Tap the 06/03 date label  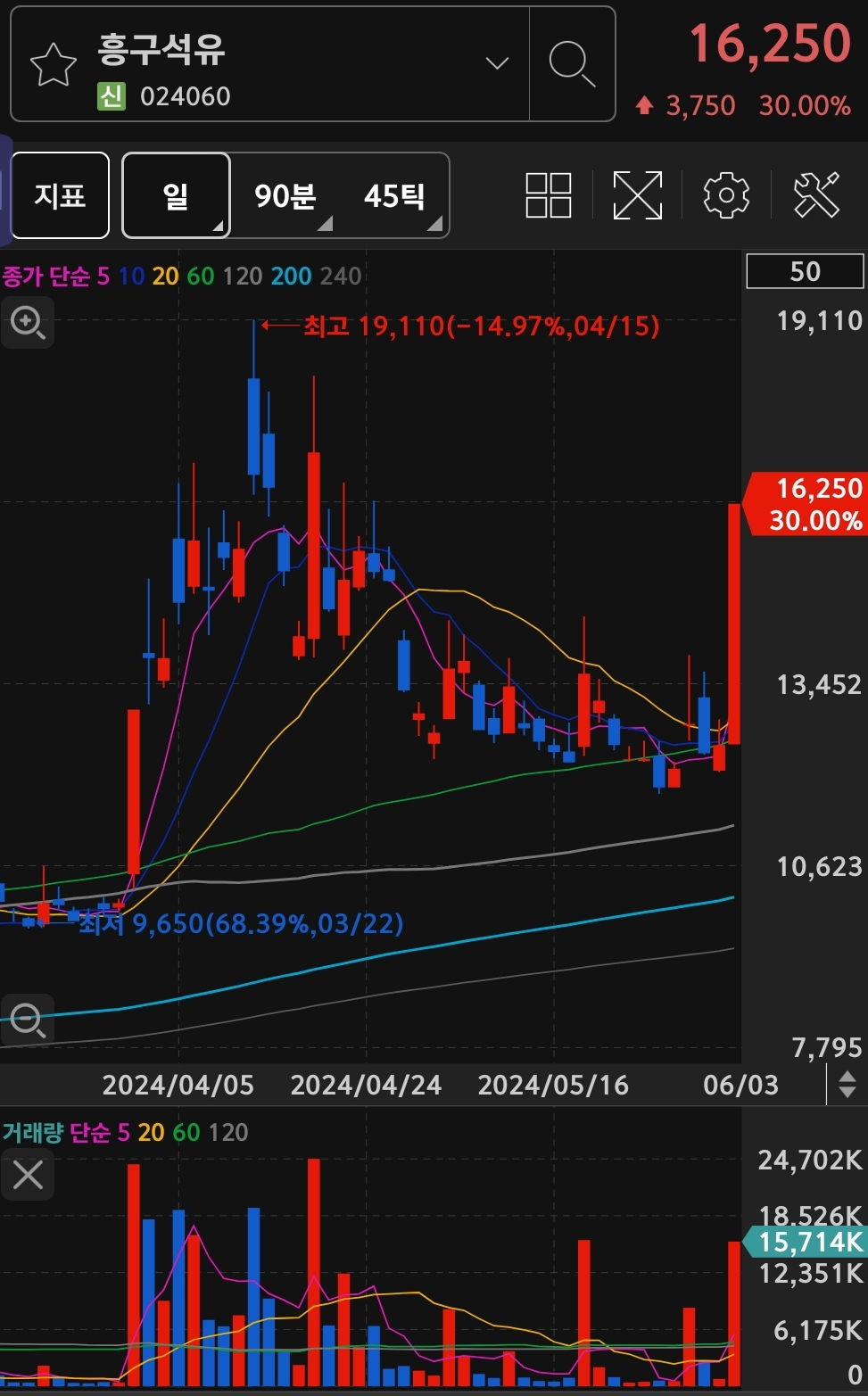tap(740, 1085)
